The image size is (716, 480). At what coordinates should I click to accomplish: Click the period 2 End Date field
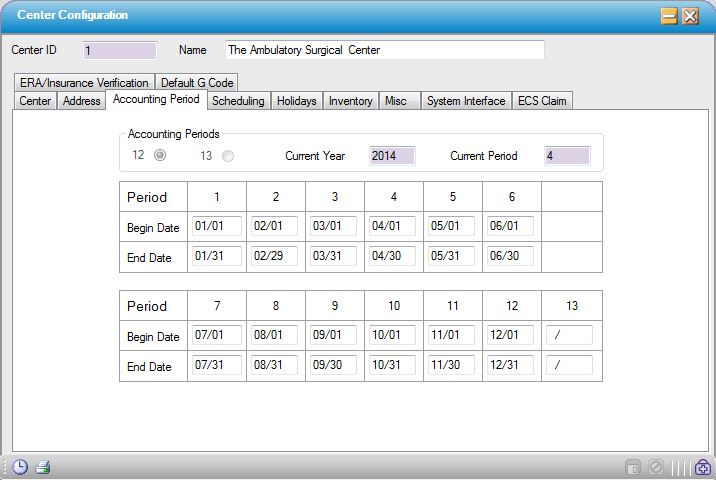pyautogui.click(x=275, y=257)
